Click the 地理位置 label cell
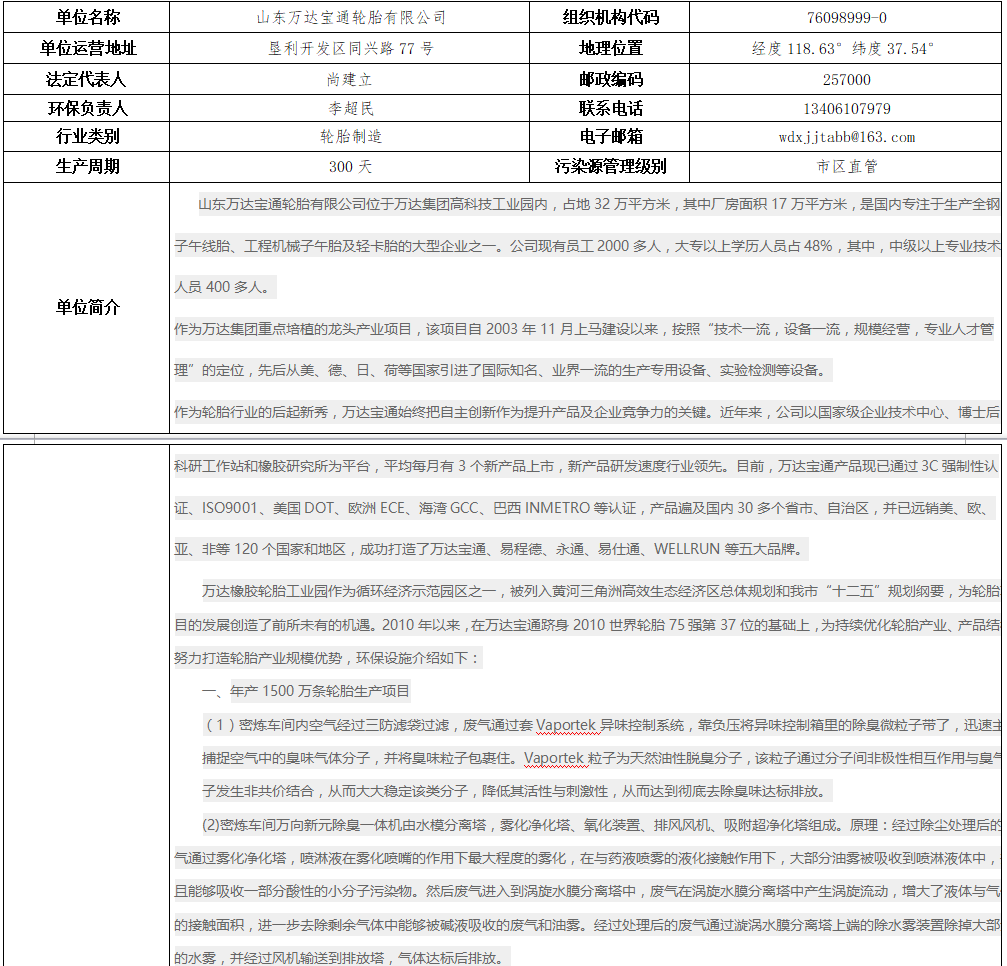This screenshot has height=966, width=1007. point(609,48)
